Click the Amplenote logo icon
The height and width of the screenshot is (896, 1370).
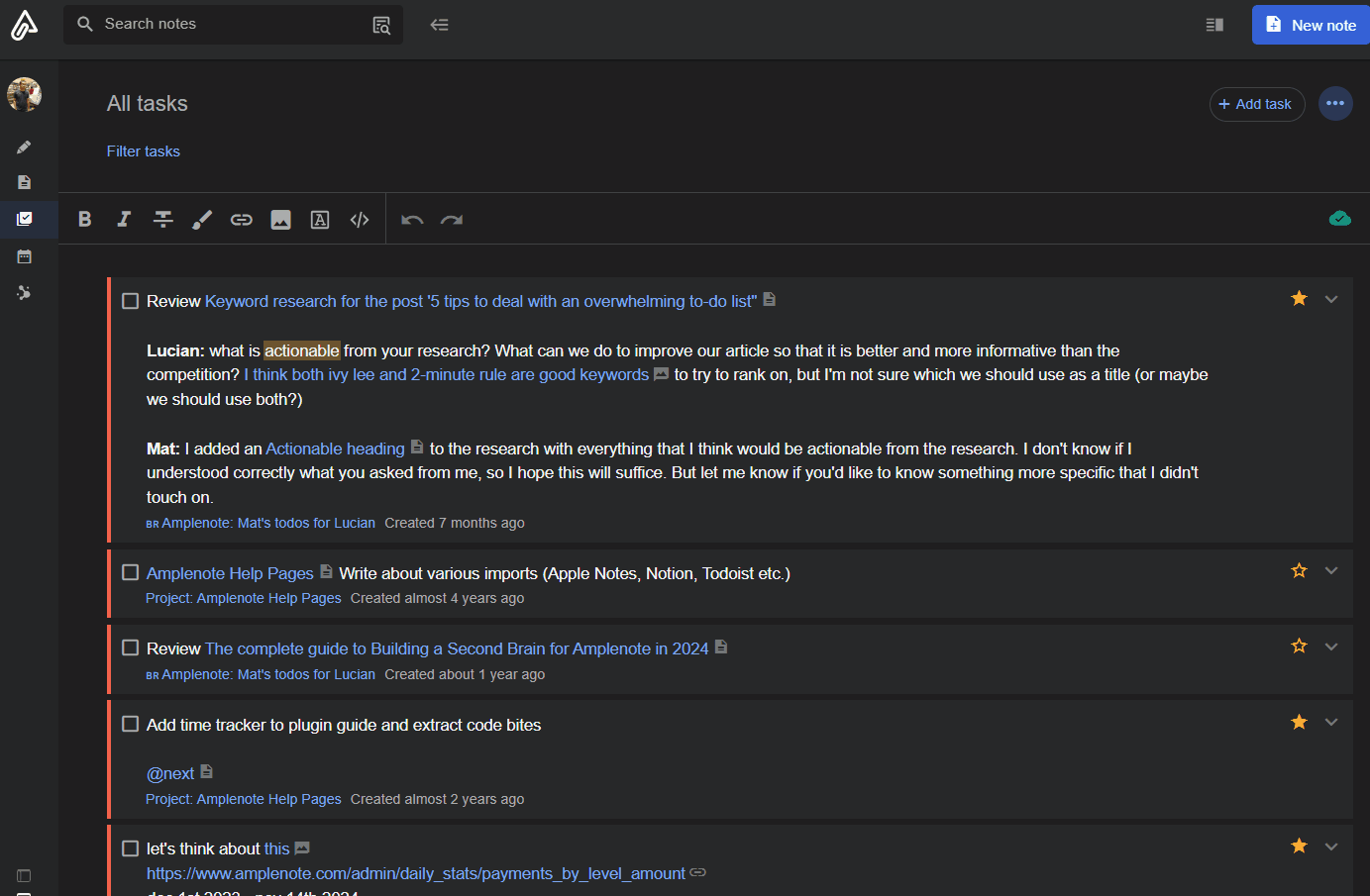(x=24, y=25)
